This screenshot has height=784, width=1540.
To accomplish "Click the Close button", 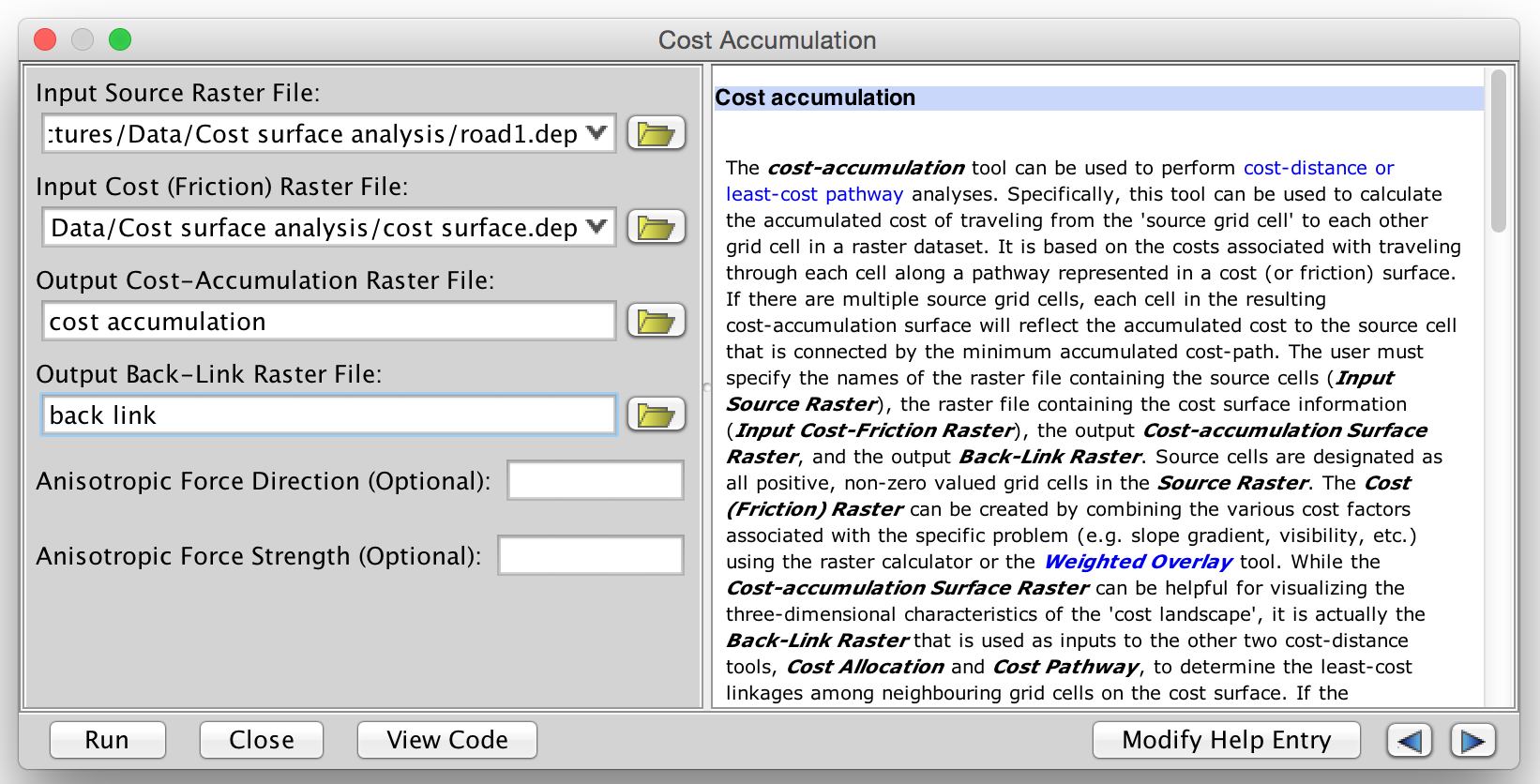I will 262,740.
